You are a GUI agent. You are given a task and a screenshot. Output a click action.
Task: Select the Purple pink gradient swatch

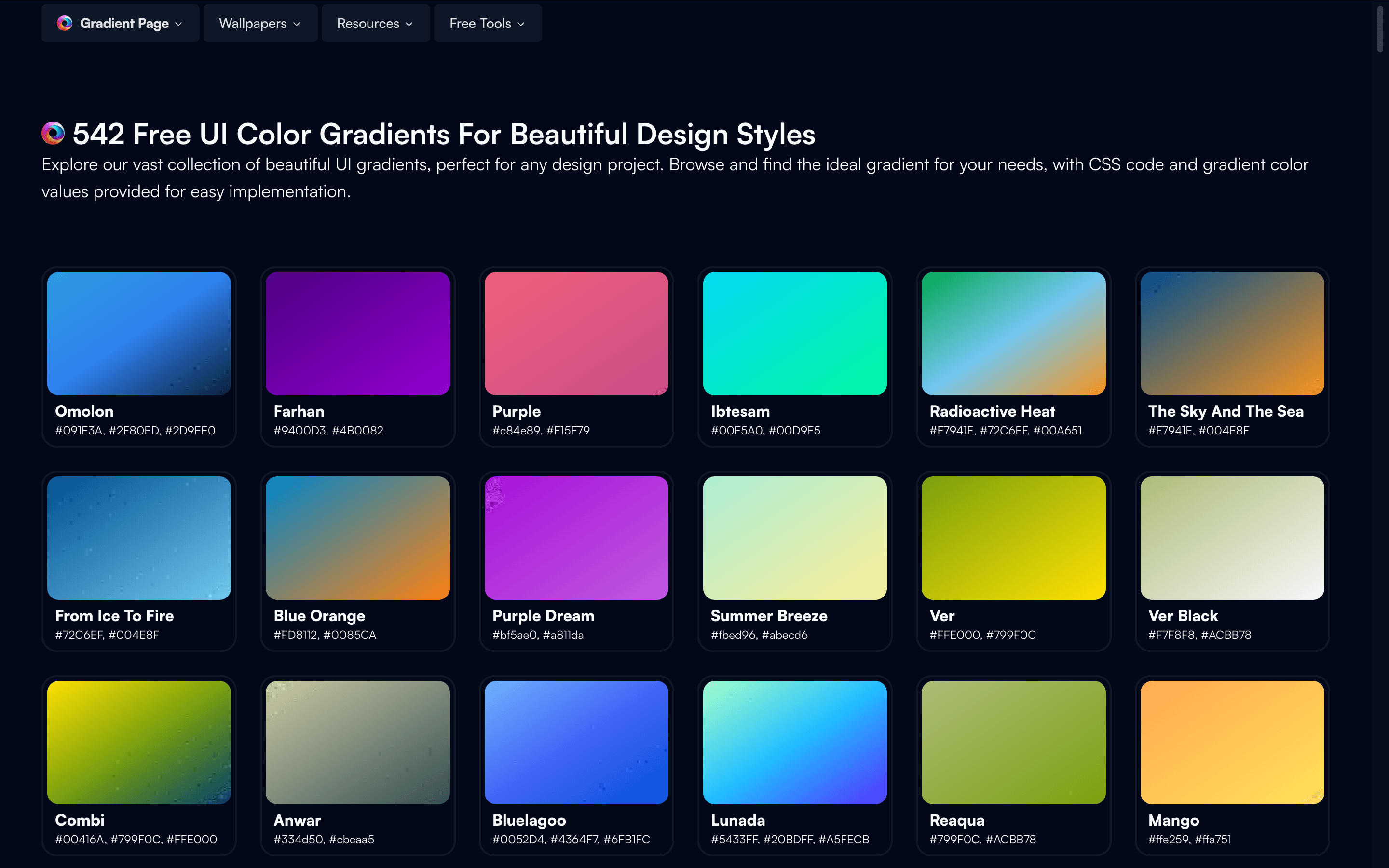click(576, 334)
